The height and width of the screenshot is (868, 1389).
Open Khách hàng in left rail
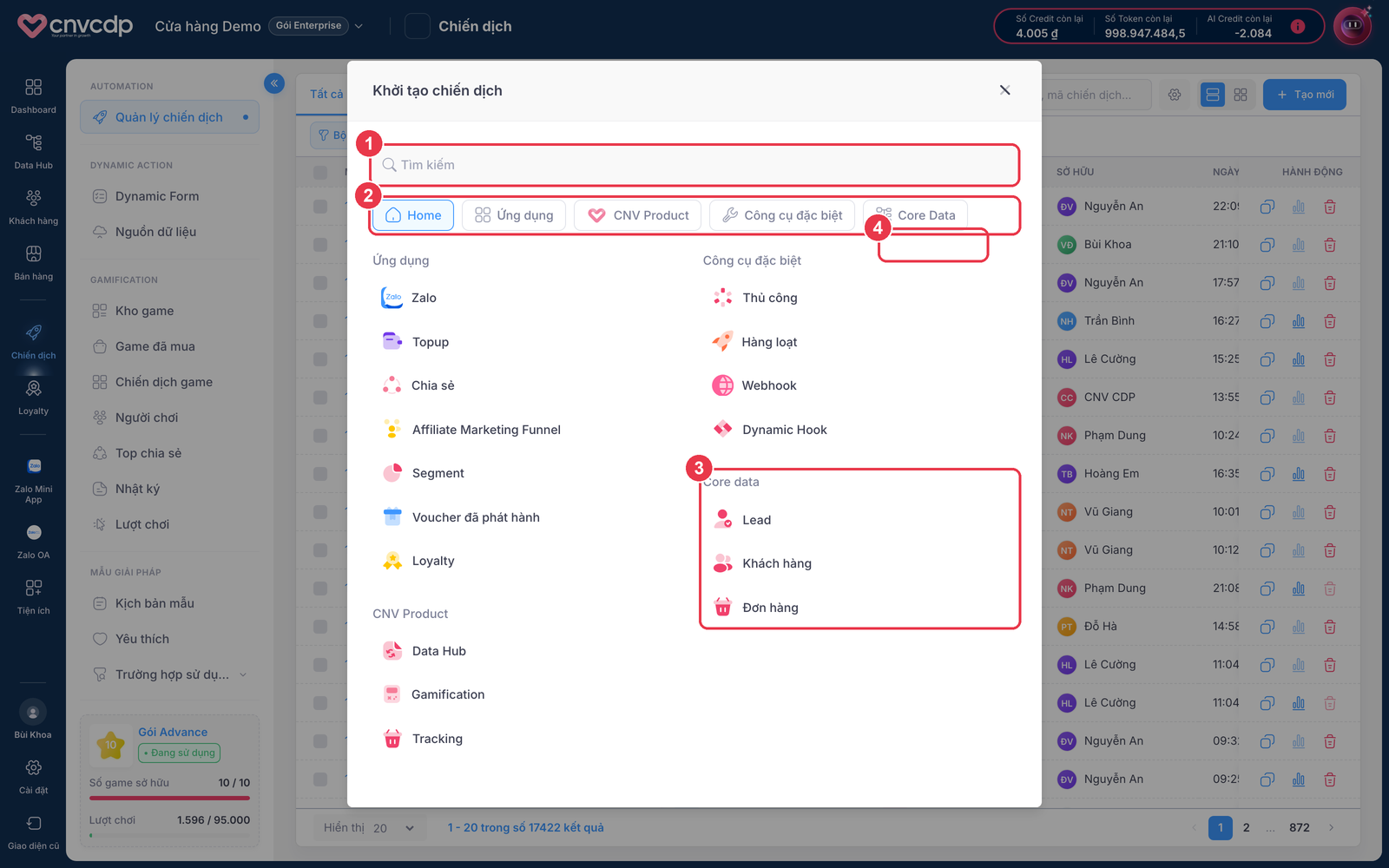pyautogui.click(x=33, y=207)
